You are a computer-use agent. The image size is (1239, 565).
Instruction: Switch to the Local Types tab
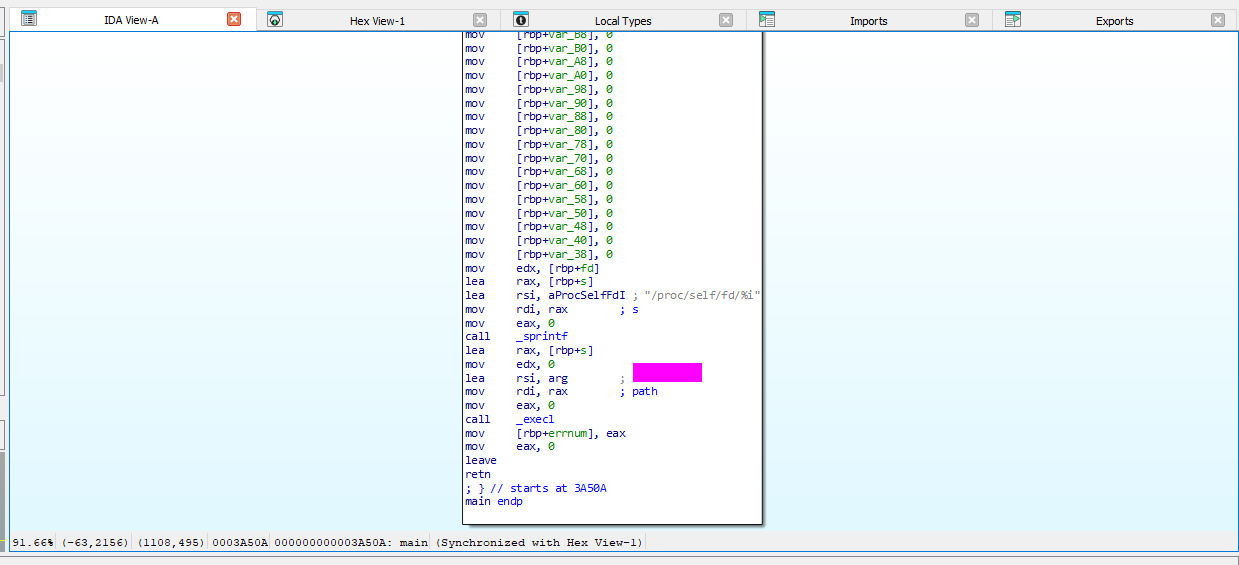point(623,21)
